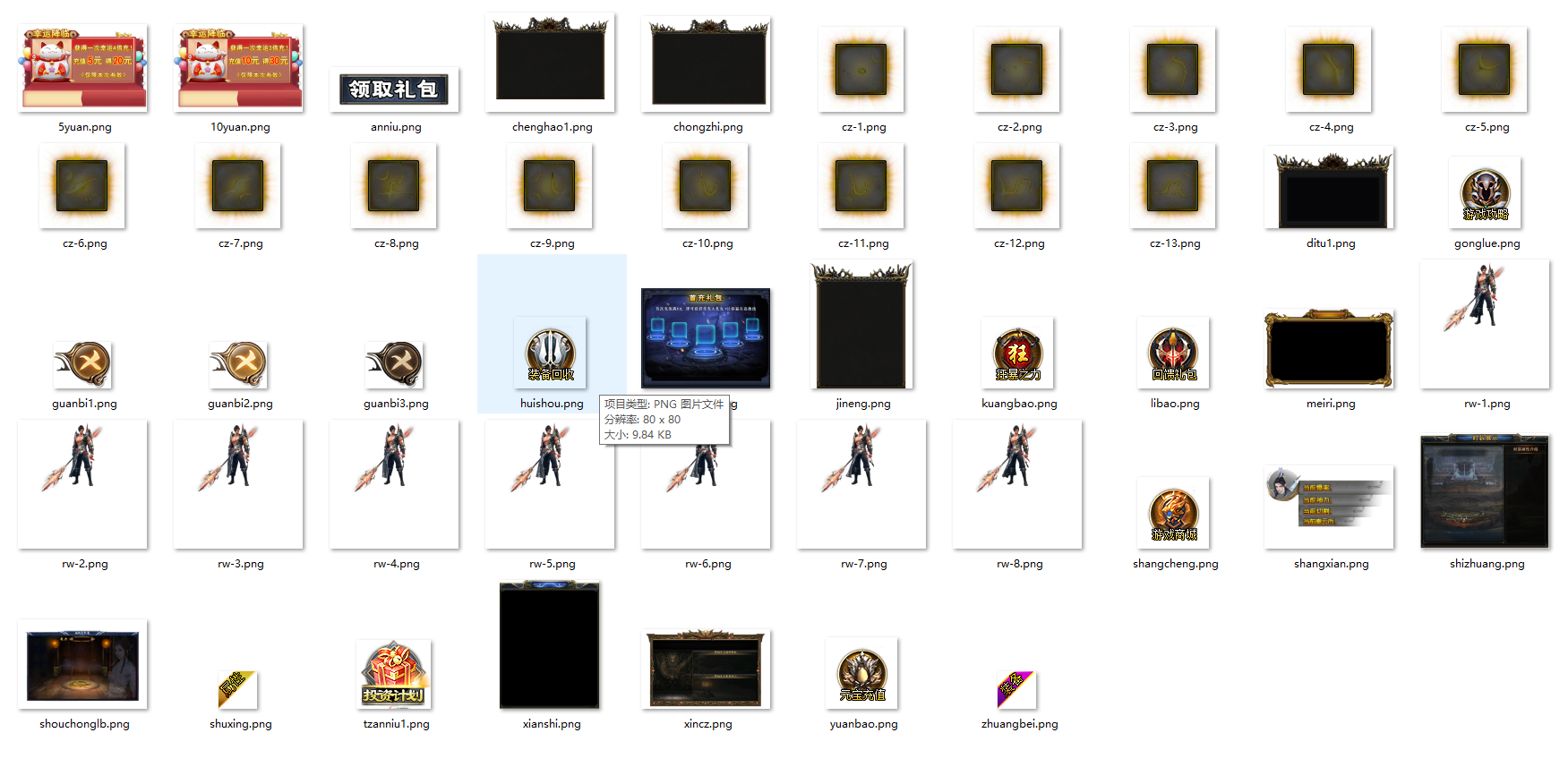This screenshot has width=1568, height=767.
Task: Click the cz-6.png icon
Action: click(82, 186)
